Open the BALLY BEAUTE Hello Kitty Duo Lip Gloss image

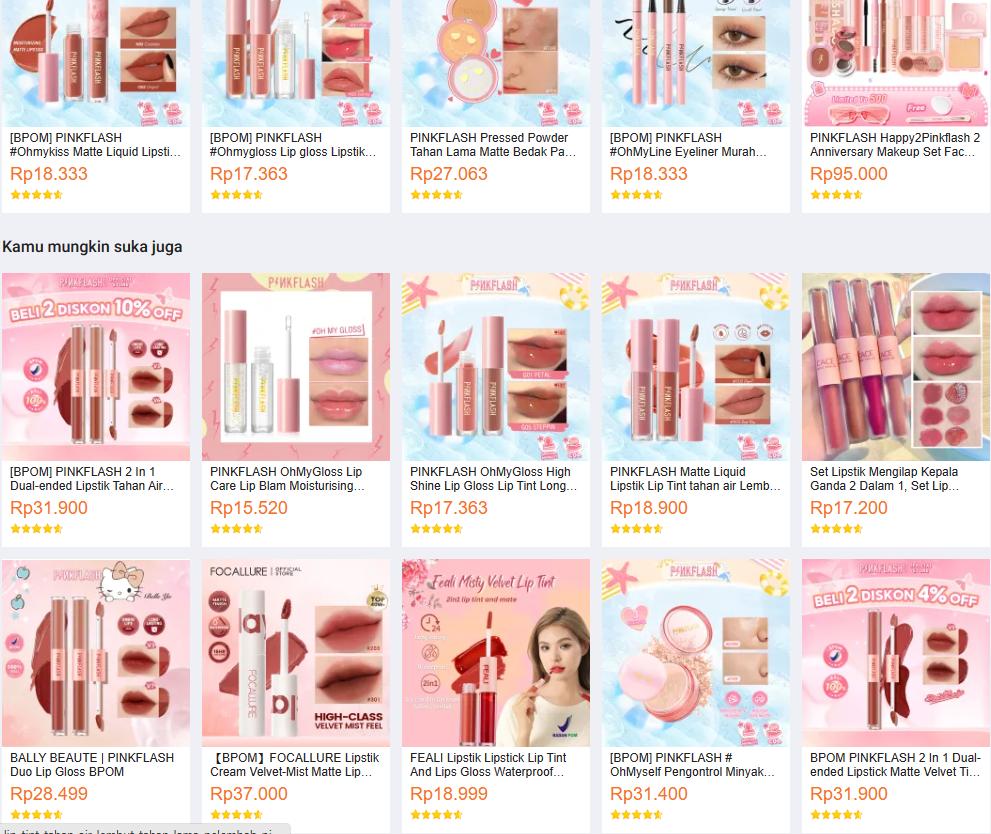pos(95,653)
